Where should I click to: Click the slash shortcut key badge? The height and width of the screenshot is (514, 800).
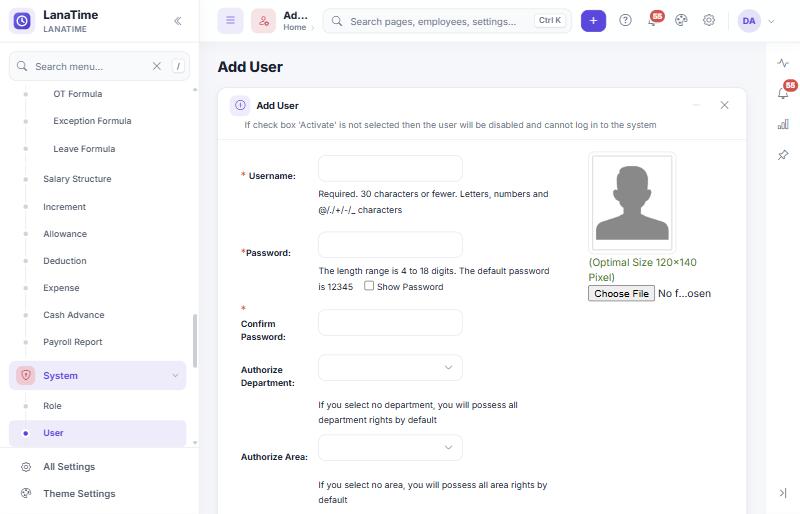coord(178,66)
